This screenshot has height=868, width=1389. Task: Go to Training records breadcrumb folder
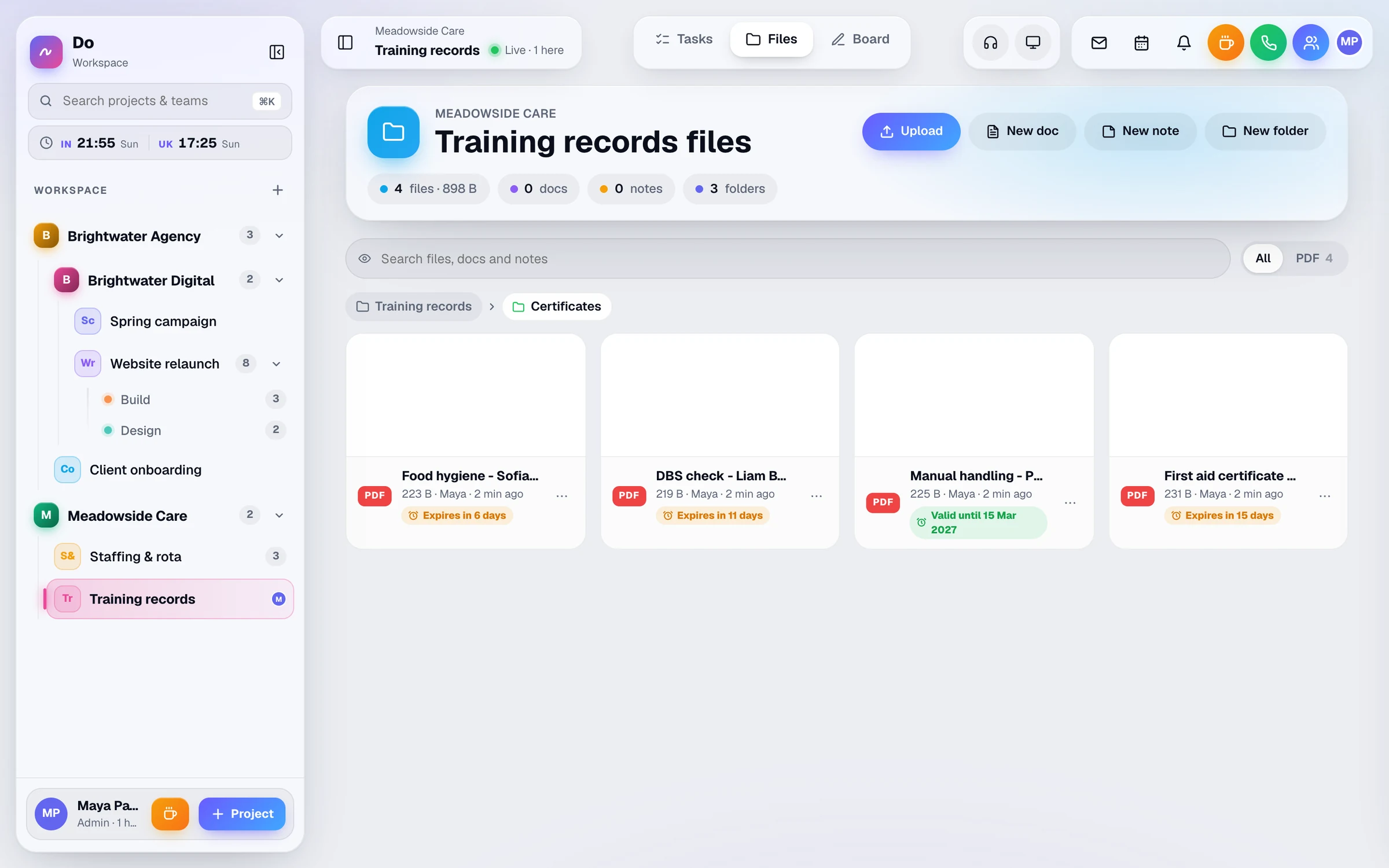pyautogui.click(x=414, y=306)
